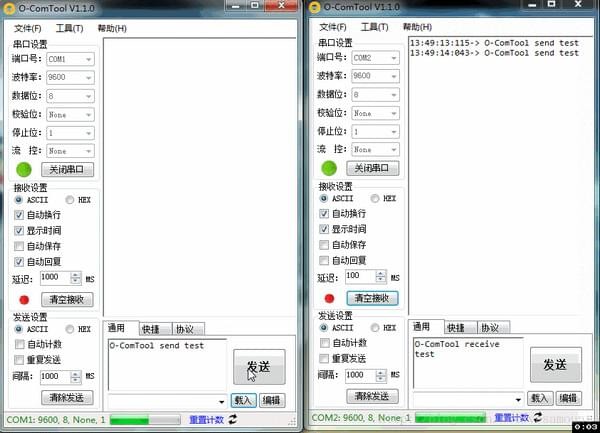Click 编辑 in the left window
Viewport: 600px width, 433px height.
click(x=272, y=400)
